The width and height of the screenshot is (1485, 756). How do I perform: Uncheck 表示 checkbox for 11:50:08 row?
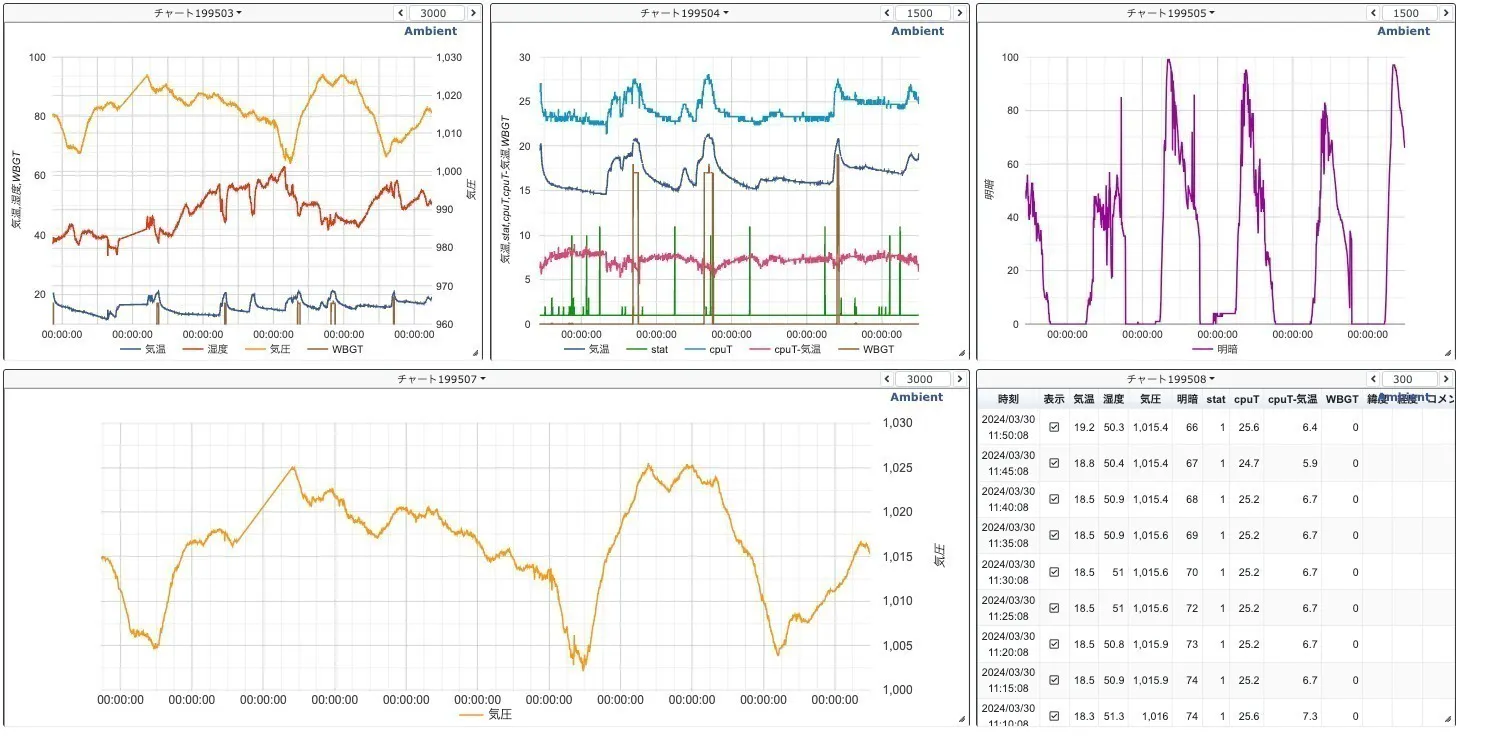1054,427
